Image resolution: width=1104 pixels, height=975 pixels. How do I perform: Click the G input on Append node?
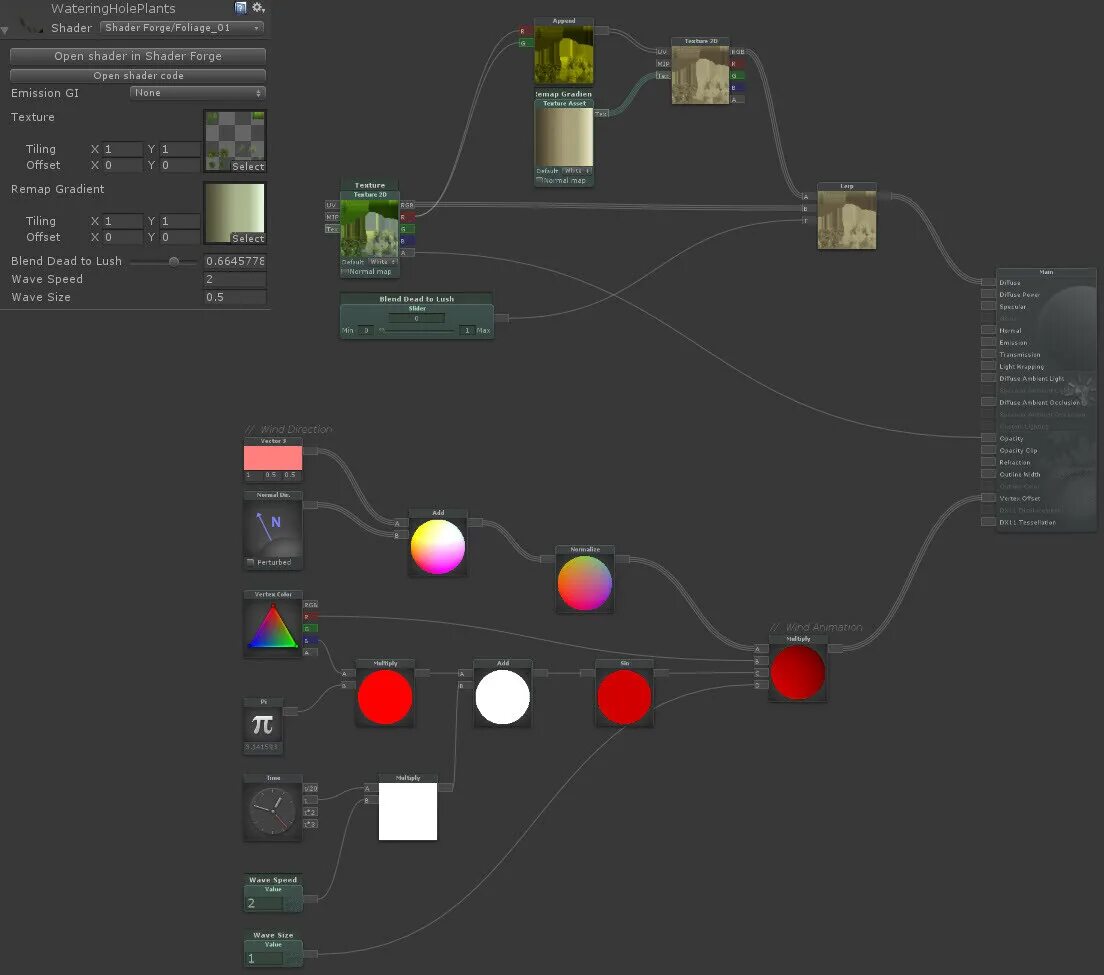[x=525, y=43]
